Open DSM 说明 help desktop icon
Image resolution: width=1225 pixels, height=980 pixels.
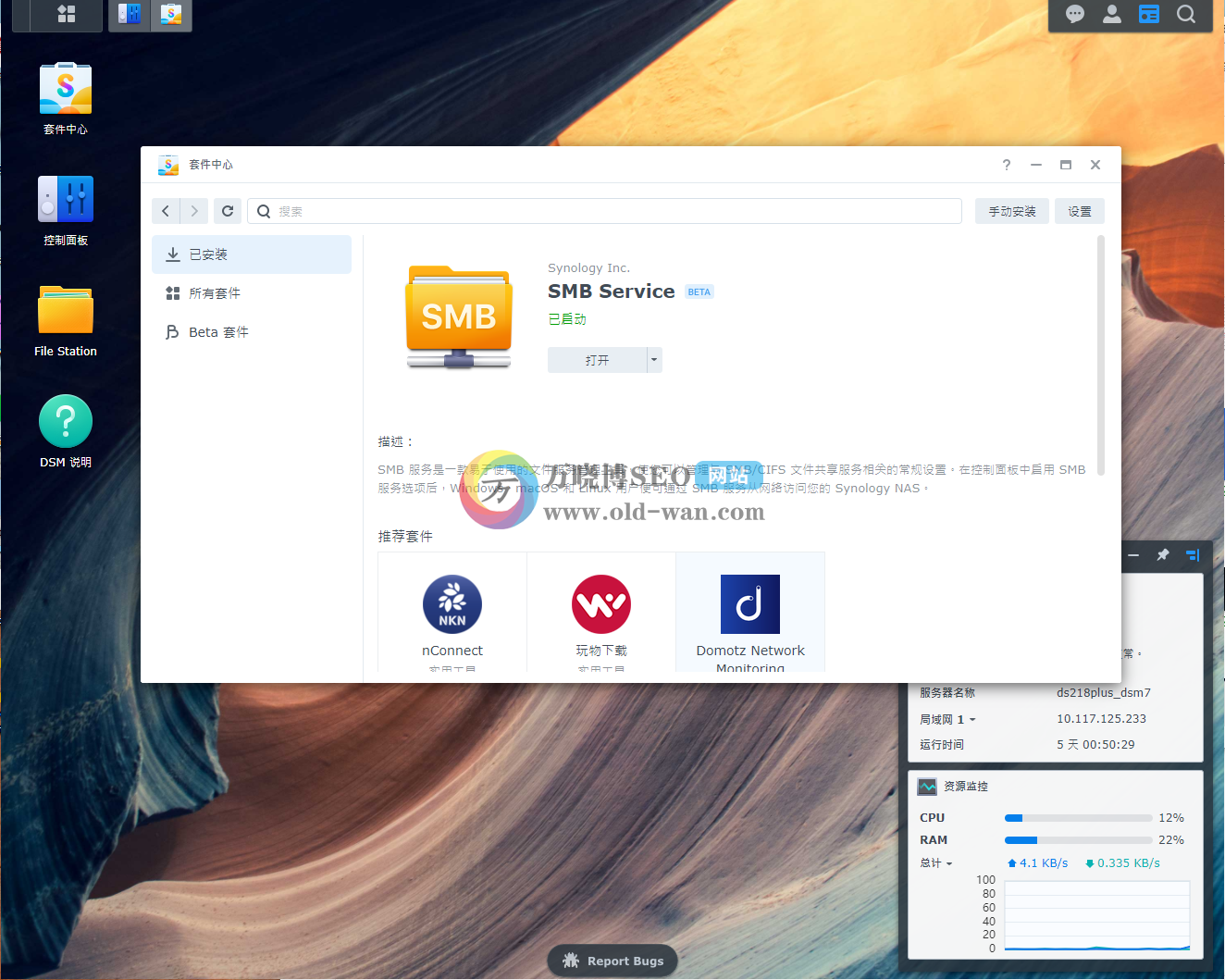(66, 432)
